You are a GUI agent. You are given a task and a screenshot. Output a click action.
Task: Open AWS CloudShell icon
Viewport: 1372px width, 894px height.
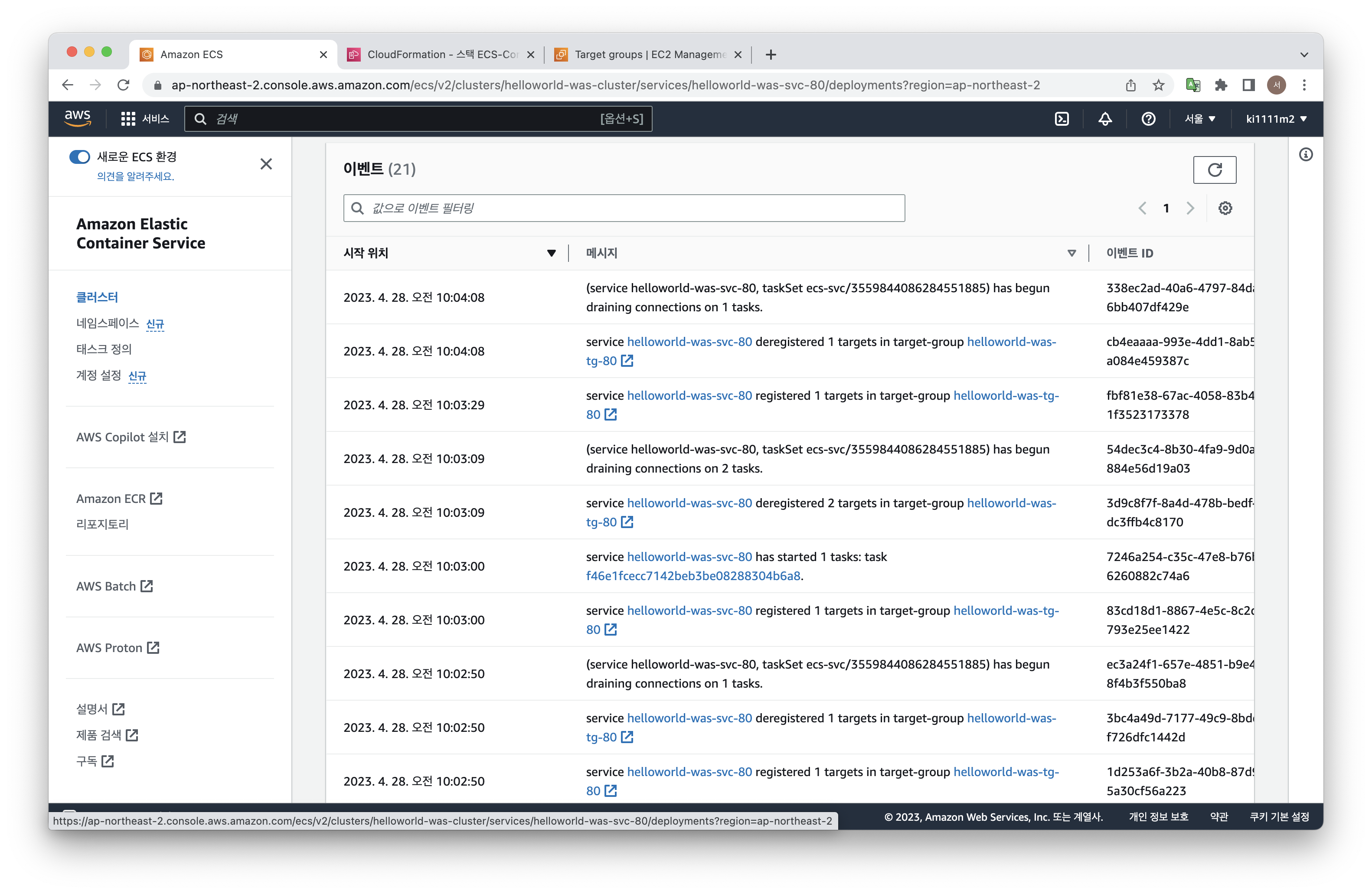1061,119
